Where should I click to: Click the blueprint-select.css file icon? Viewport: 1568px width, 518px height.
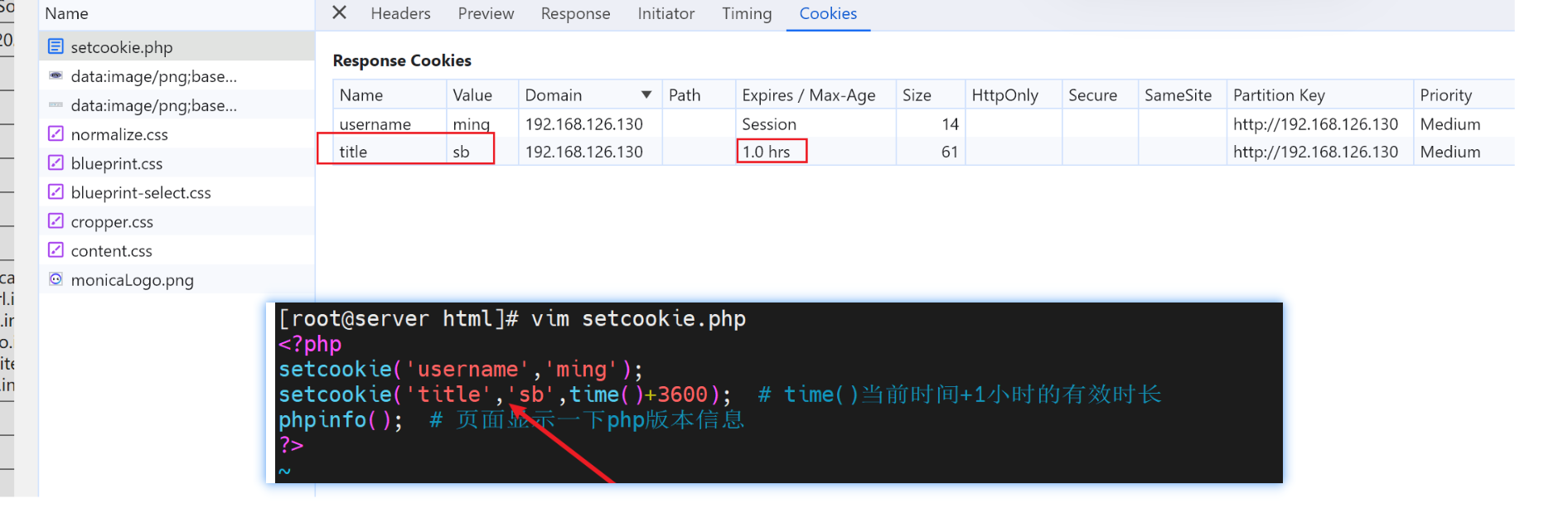pyautogui.click(x=56, y=191)
